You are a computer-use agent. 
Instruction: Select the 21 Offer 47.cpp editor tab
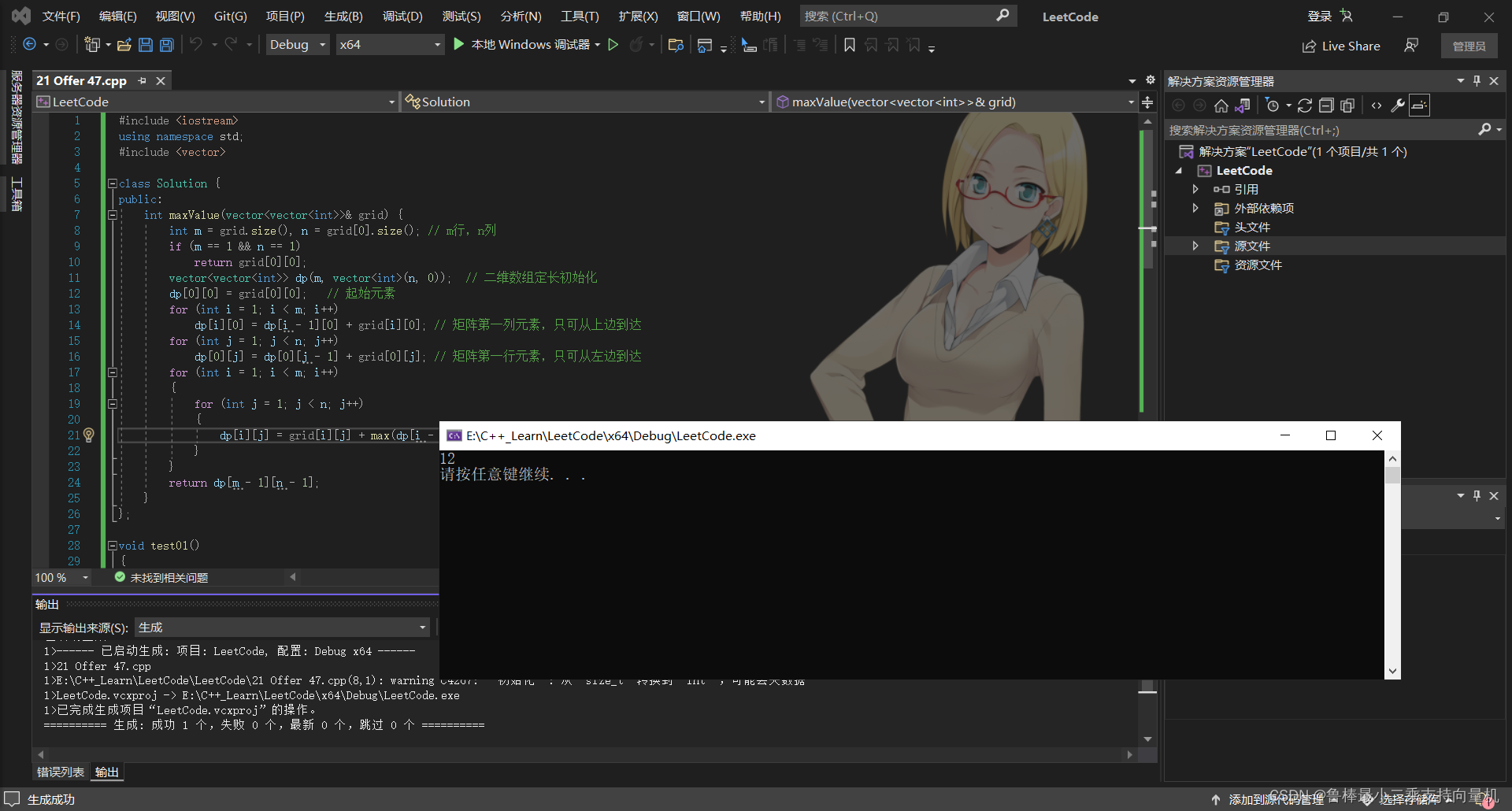81,80
